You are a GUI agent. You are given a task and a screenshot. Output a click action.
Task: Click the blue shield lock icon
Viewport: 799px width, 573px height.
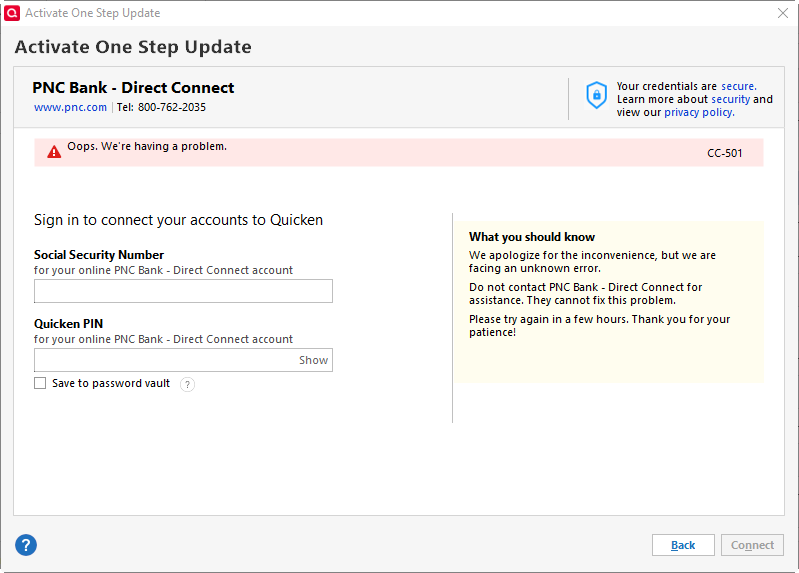pos(596,95)
